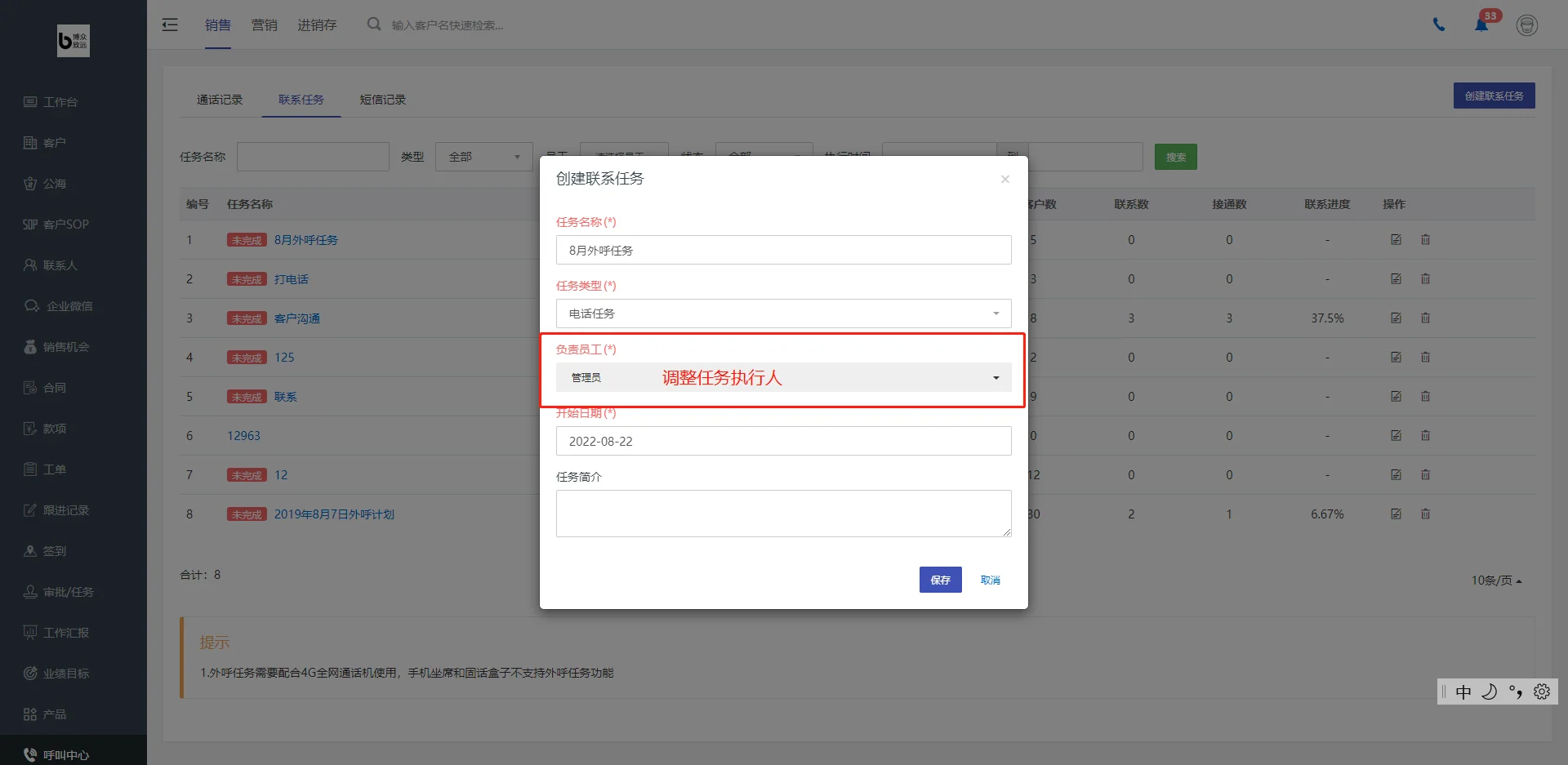This screenshot has height=765, width=1568.
Task: Delete the 客户沟通 task row
Action: point(1426,318)
